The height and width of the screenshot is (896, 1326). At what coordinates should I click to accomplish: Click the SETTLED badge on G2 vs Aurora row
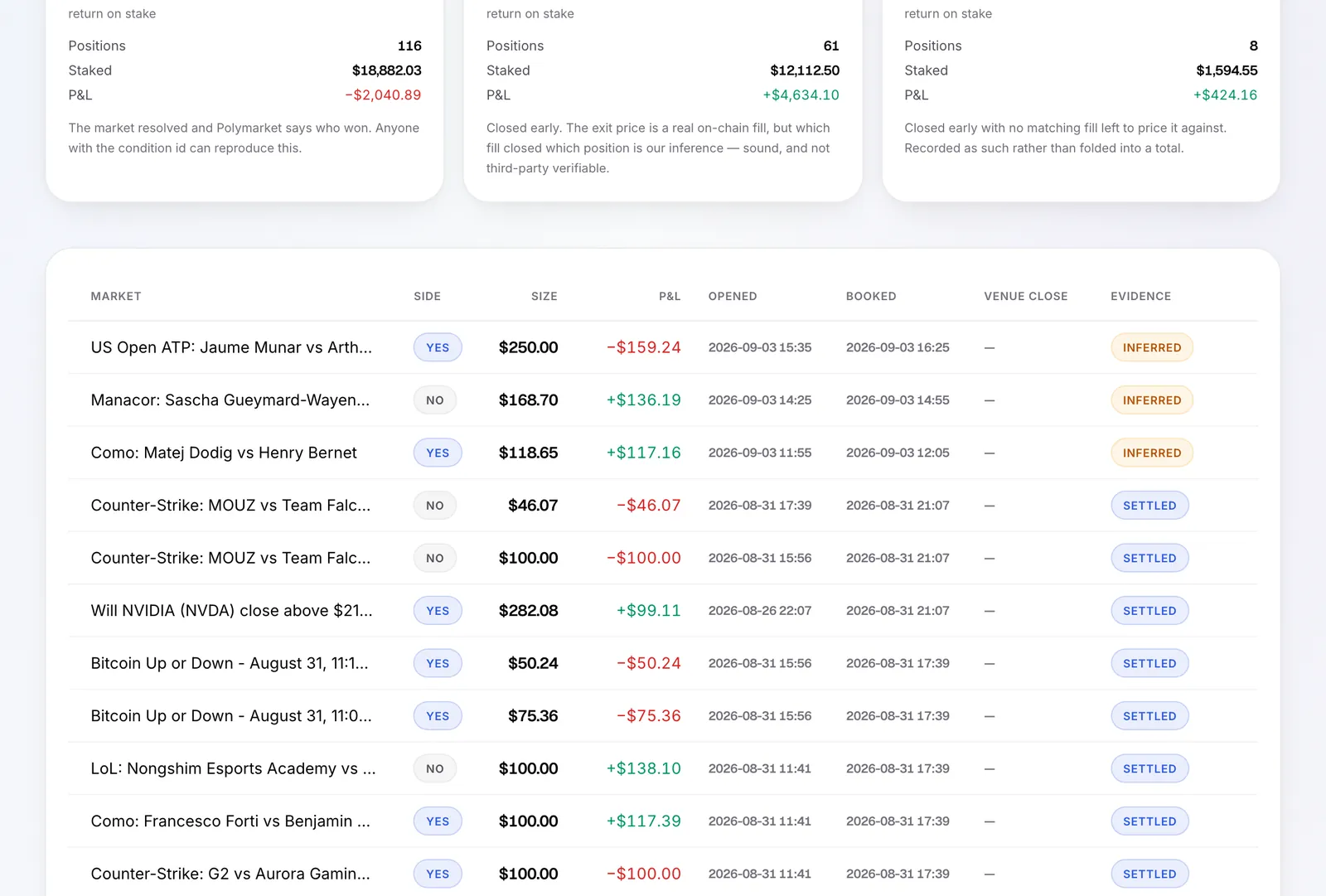click(1149, 874)
